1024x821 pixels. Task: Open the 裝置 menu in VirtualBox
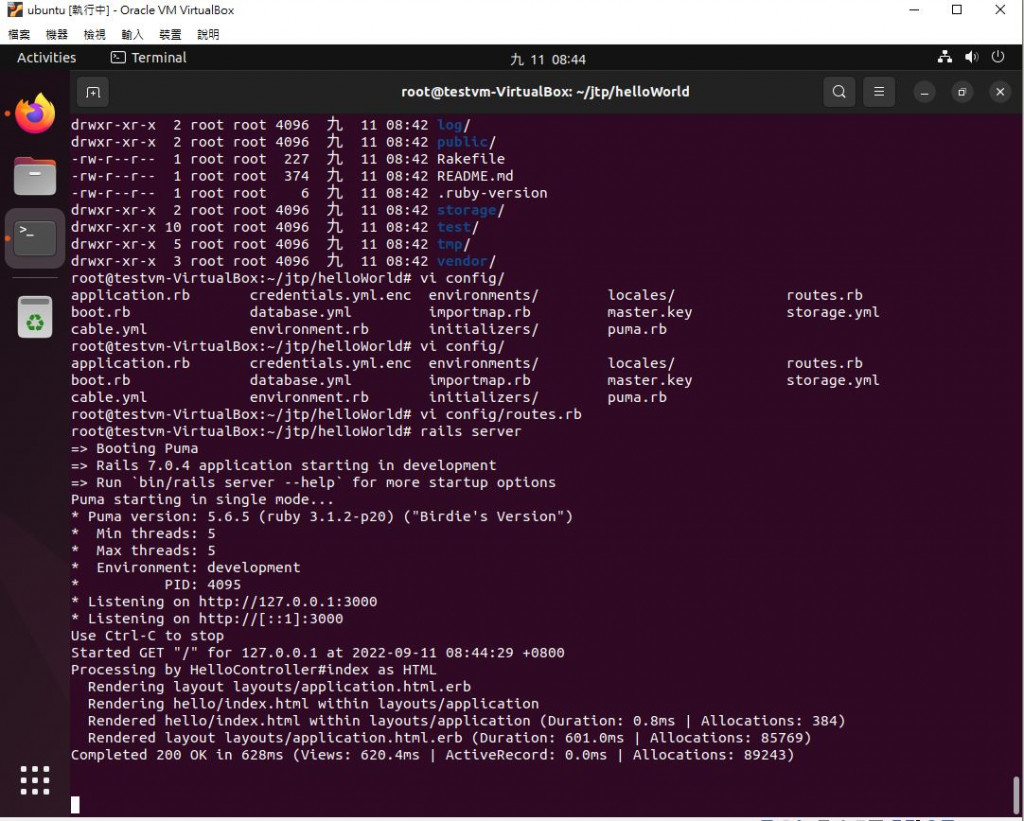[x=170, y=35]
